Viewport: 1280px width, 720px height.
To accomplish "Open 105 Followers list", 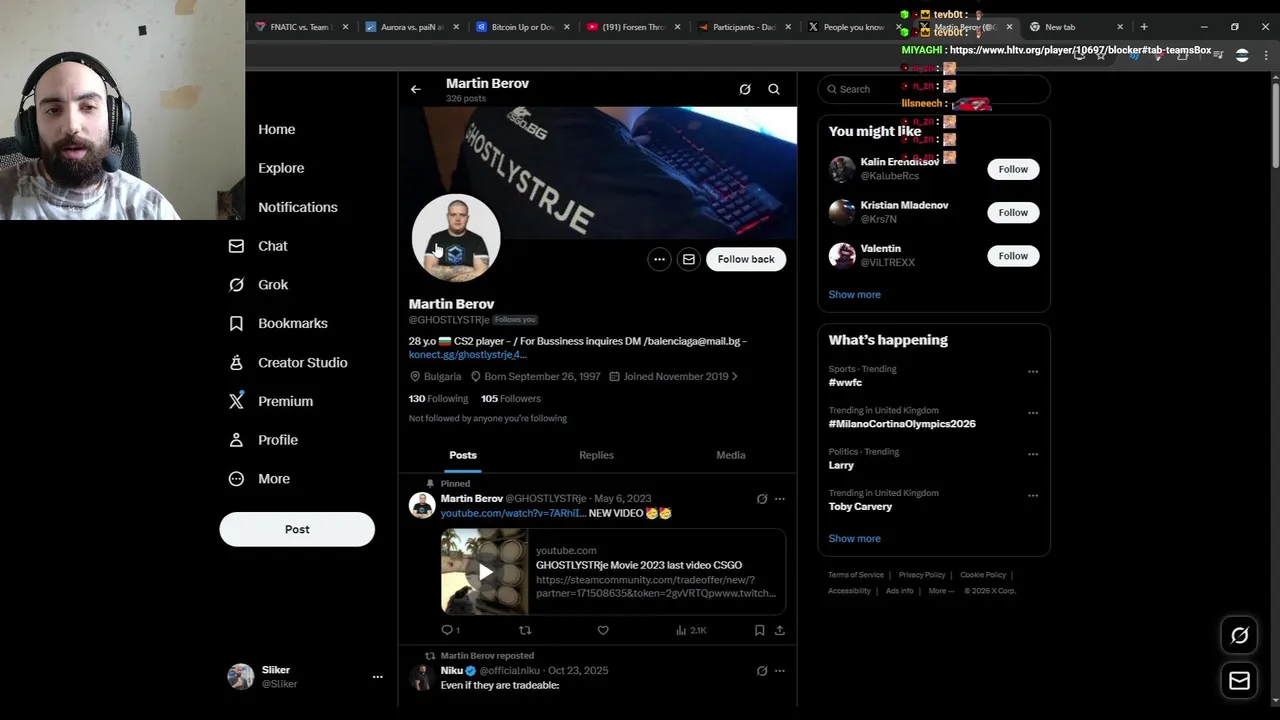I will pyautogui.click(x=510, y=399).
